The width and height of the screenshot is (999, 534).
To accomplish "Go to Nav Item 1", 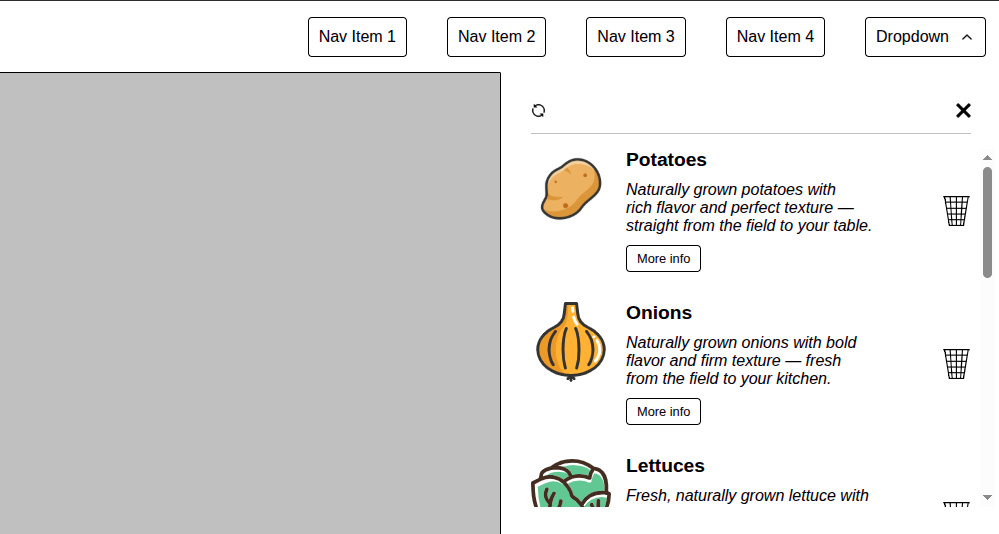I will tap(357, 37).
